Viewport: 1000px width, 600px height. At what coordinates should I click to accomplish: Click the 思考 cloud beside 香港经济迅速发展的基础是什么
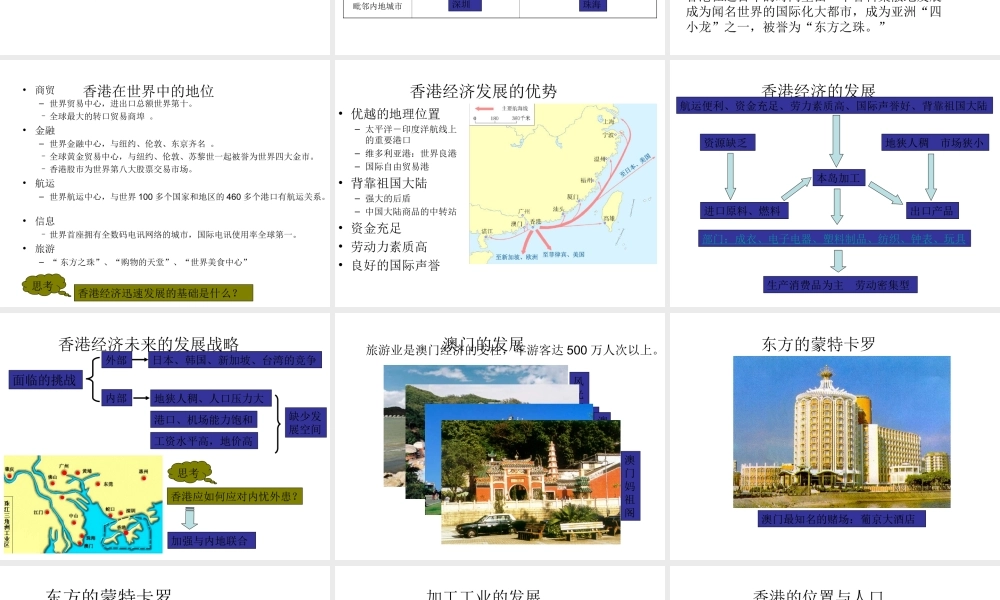coord(45,286)
